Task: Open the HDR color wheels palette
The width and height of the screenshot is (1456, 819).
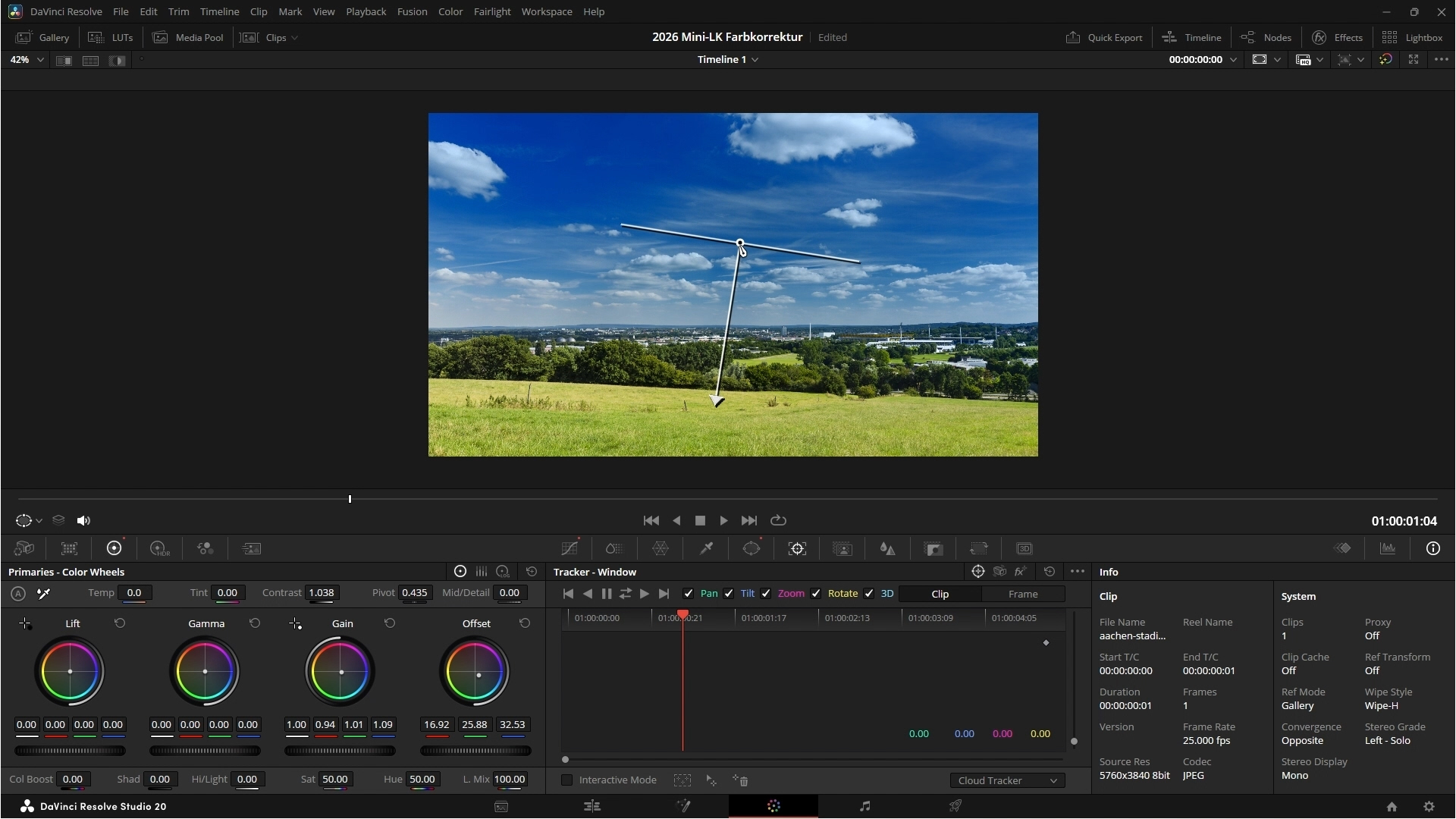Action: 159,548
